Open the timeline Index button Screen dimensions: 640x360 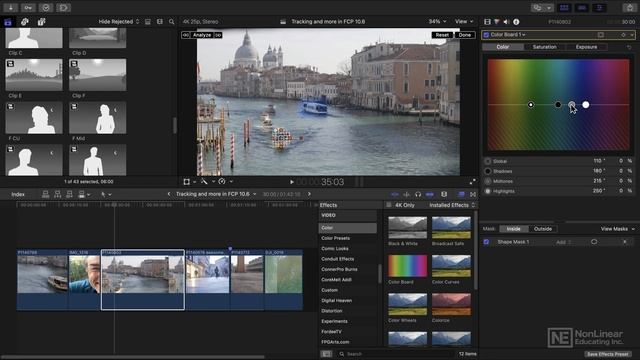point(18,194)
